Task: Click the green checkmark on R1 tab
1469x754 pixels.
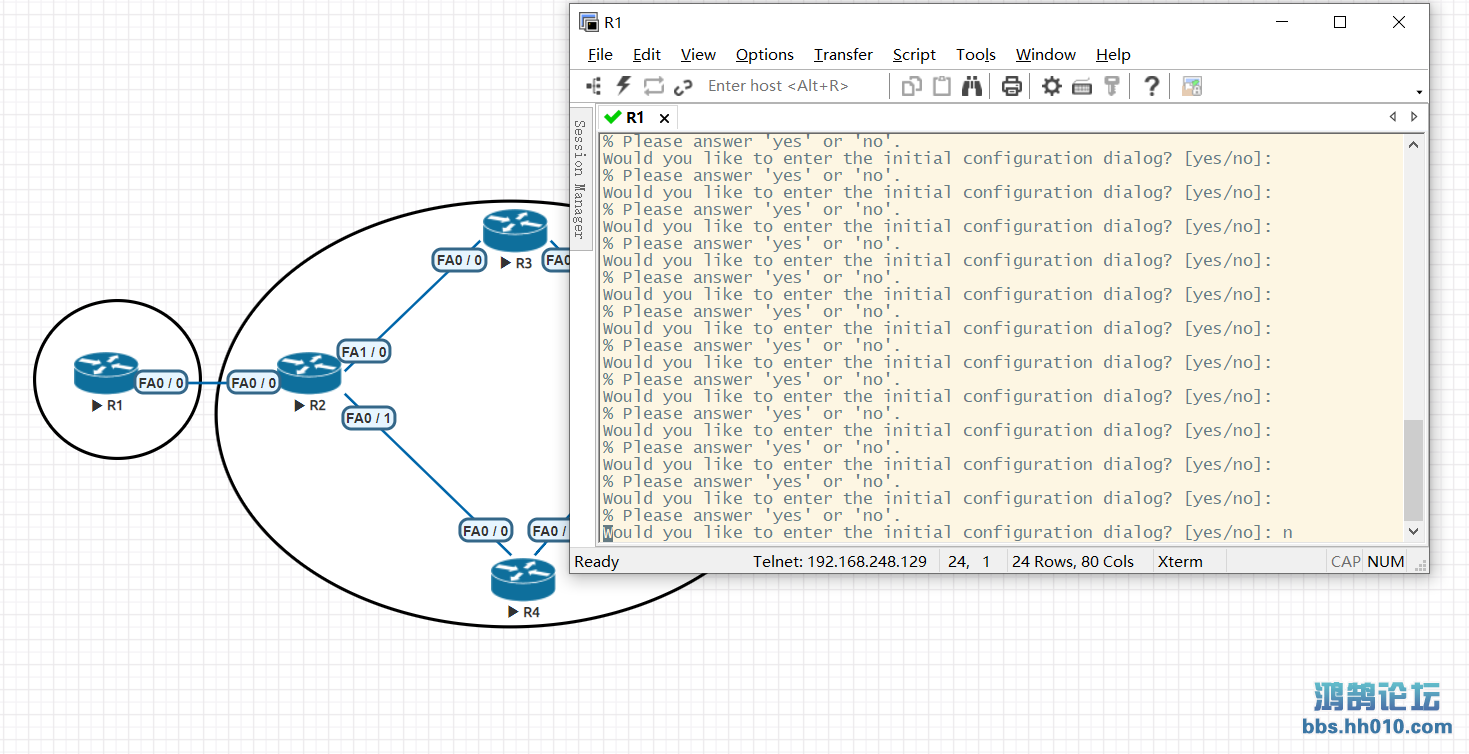Action: (613, 117)
